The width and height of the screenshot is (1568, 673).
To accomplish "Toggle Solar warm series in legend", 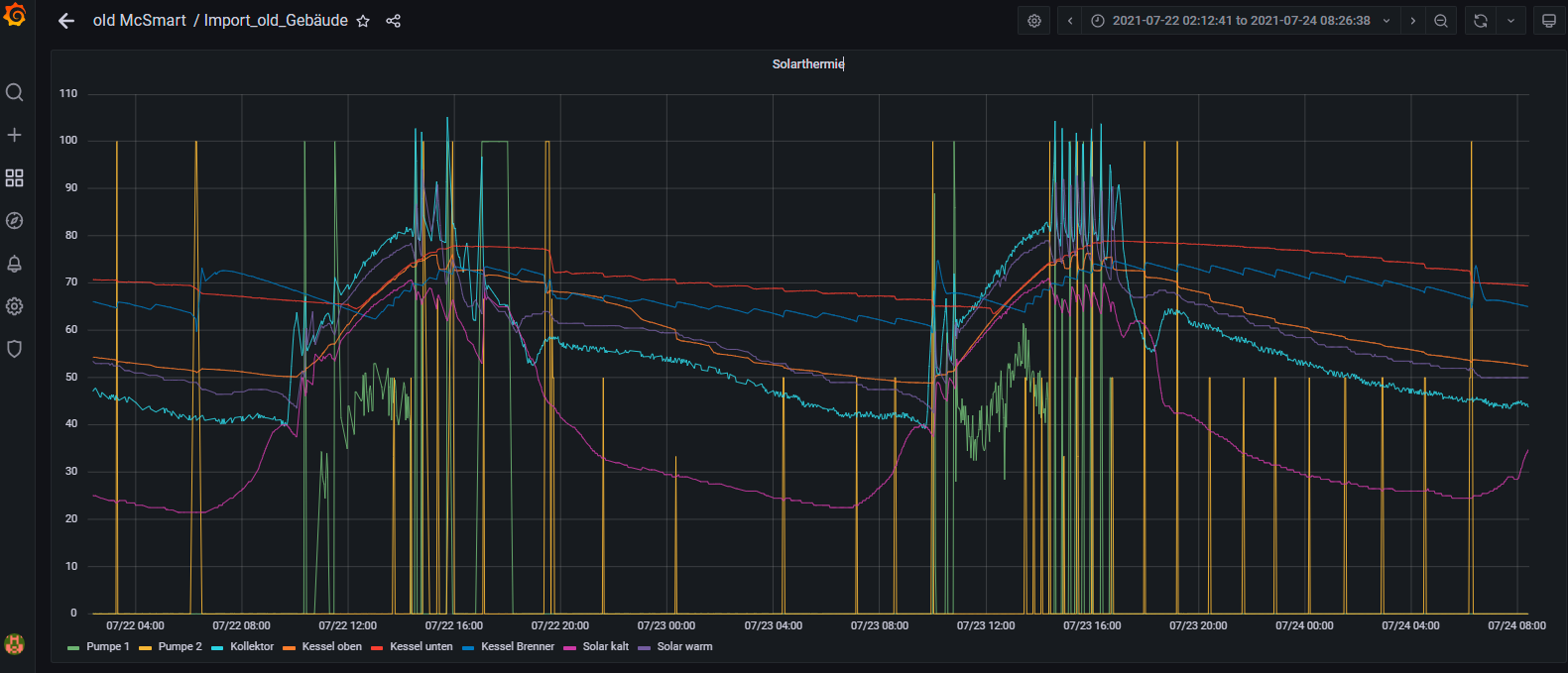I will click(684, 646).
